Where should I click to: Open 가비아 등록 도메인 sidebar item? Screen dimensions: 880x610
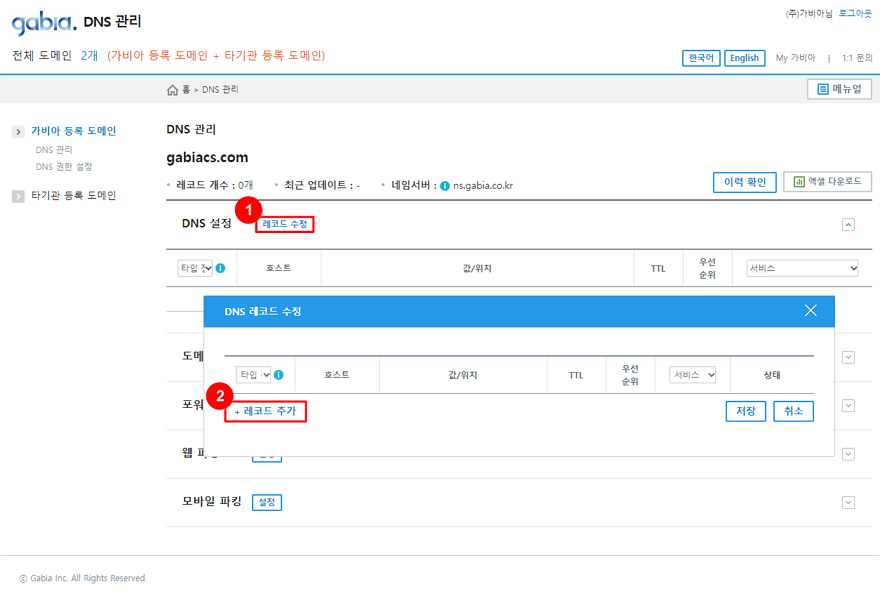pyautogui.click(x=74, y=131)
